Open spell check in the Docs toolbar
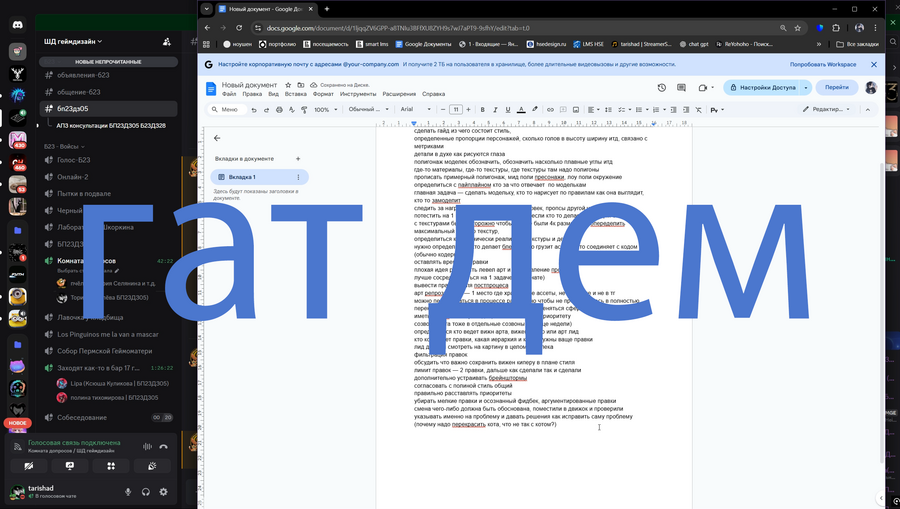The height and width of the screenshot is (509, 900). click(292, 110)
